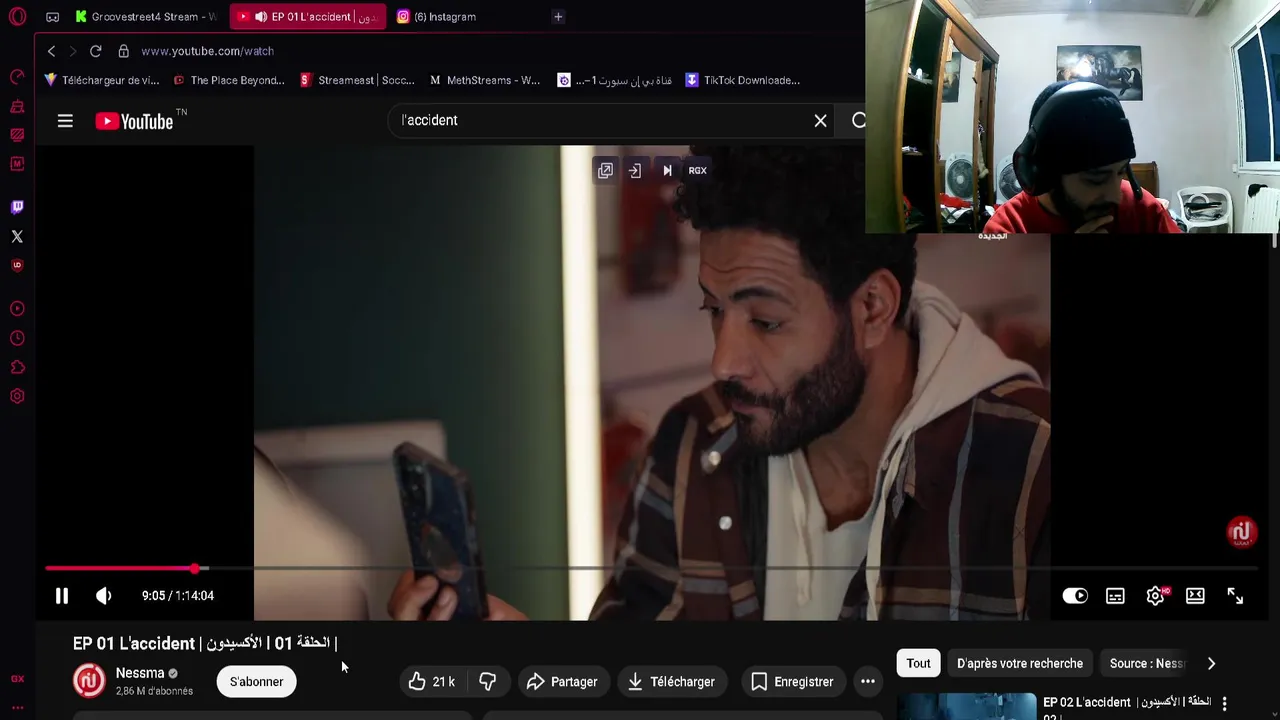Viewport: 1280px width, 720px height.
Task: Open the player settings gear
Action: tap(1155, 596)
